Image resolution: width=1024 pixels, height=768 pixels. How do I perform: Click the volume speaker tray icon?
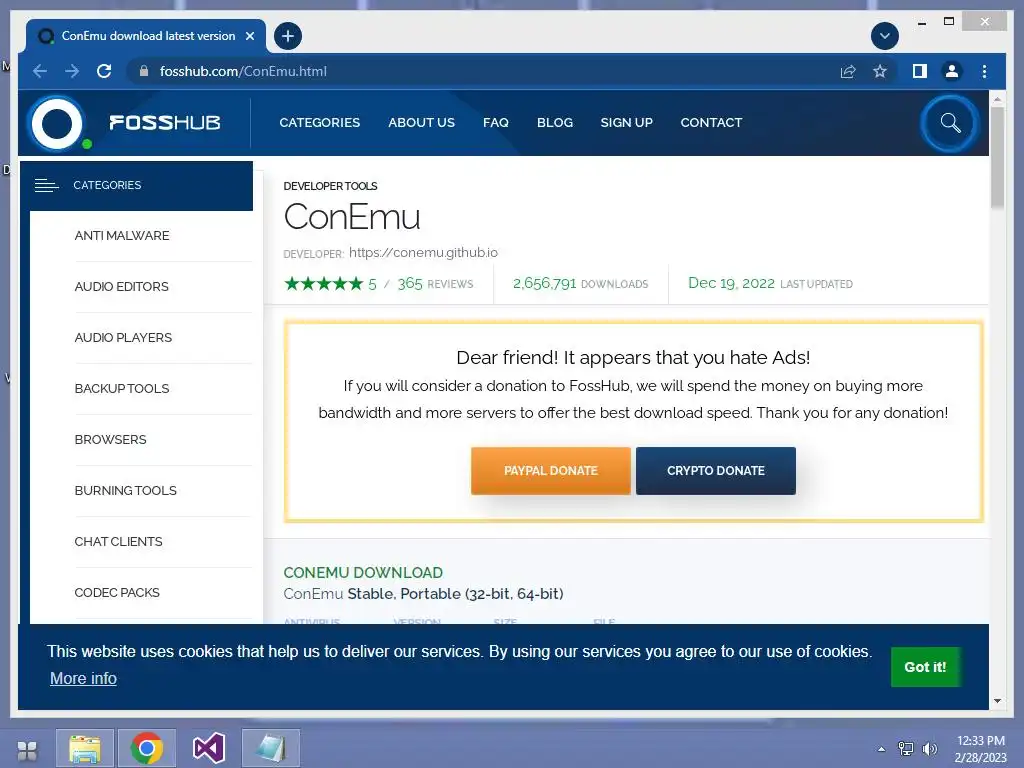pyautogui.click(x=929, y=749)
